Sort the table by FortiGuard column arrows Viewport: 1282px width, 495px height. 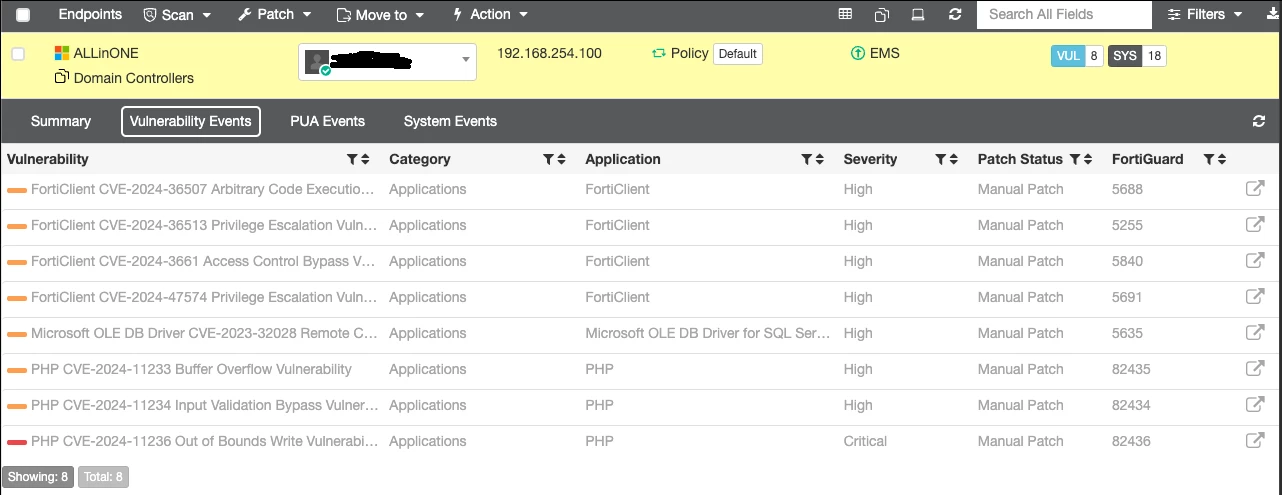click(x=1221, y=159)
